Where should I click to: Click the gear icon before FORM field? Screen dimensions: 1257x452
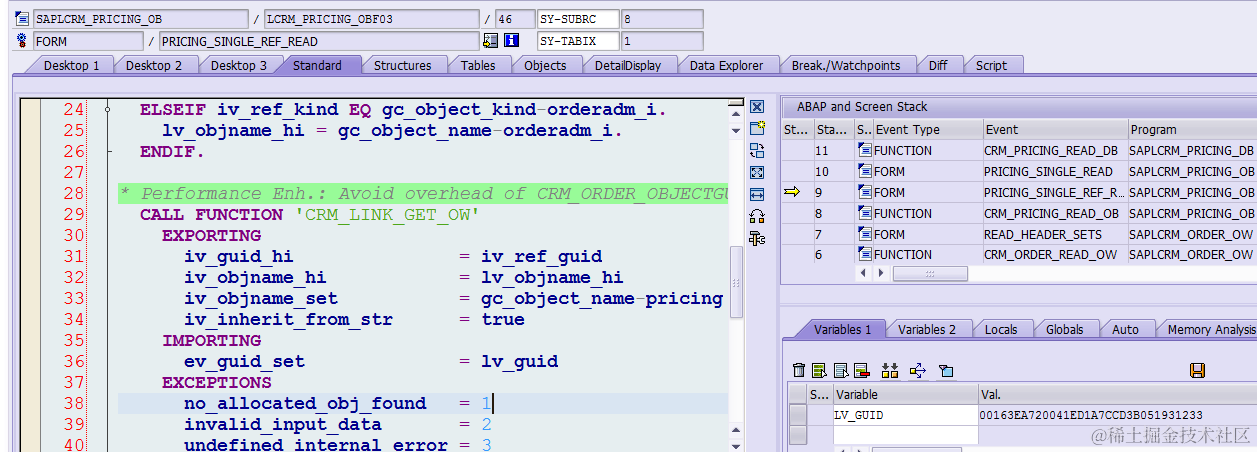point(22,41)
